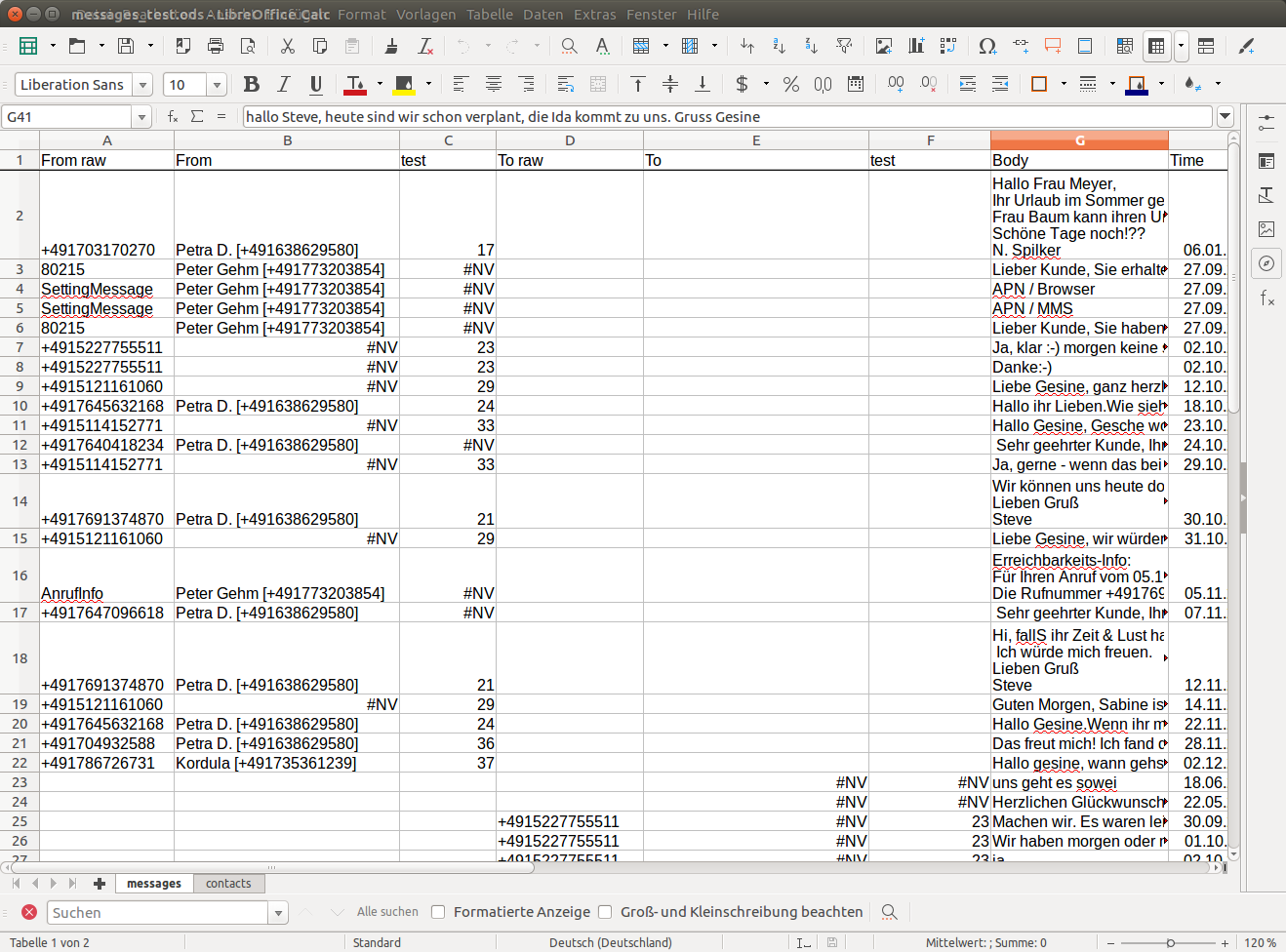Expand the highlighting color dropdown arrow
1286x952 pixels.
[x=428, y=85]
